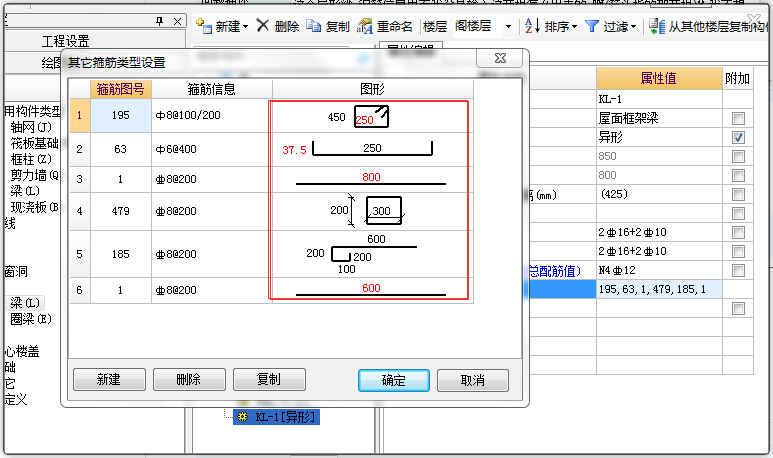
Task: Cancel dialog with 取消 button
Action: 472,381
